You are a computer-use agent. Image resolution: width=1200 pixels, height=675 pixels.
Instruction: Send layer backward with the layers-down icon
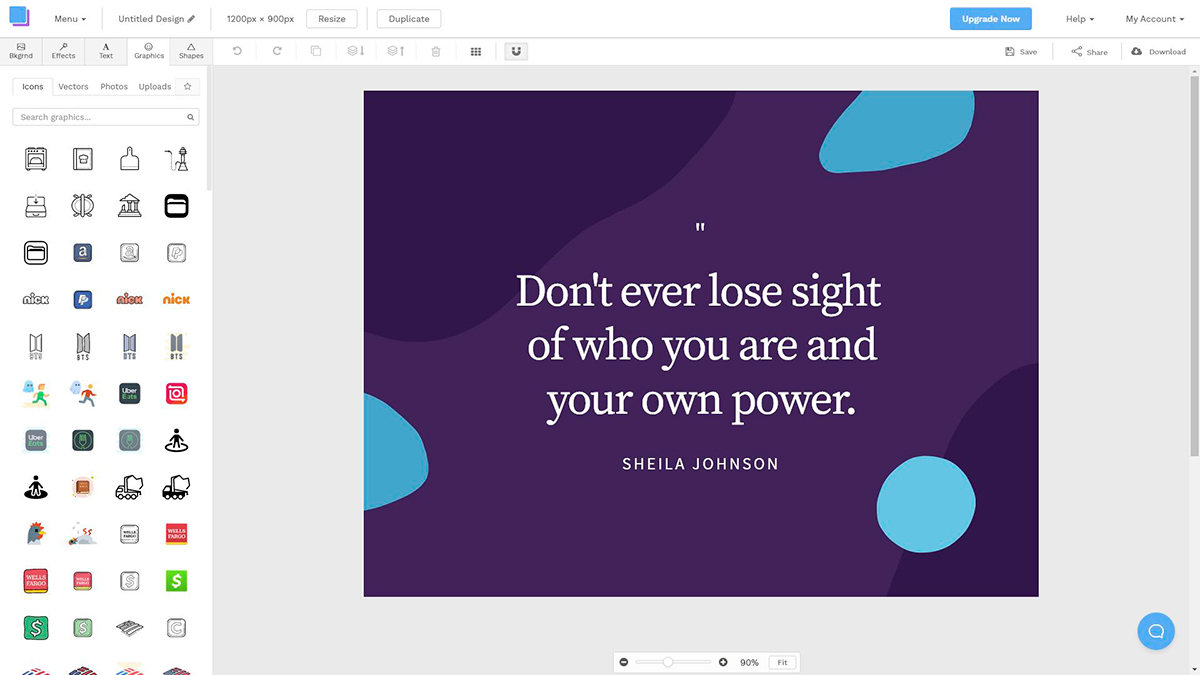[x=355, y=51]
